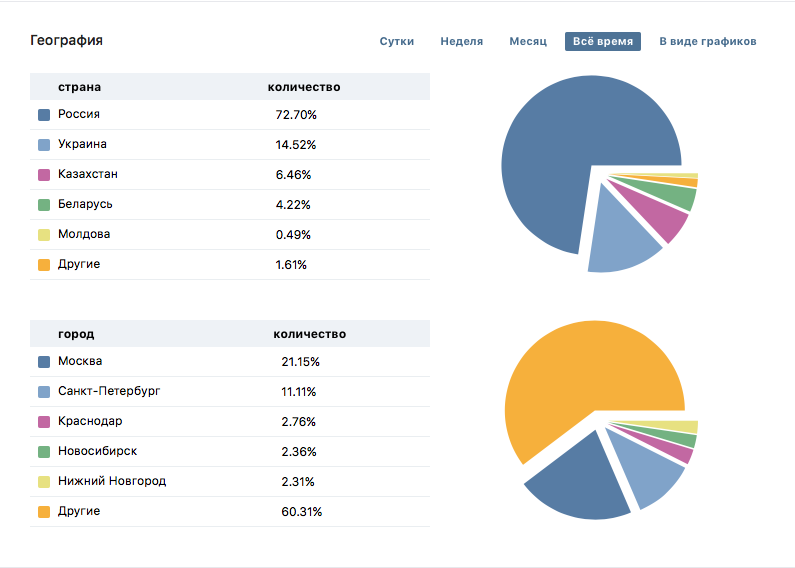Select the Неделя period tab
Screen dimensions: 795x568
(461, 42)
